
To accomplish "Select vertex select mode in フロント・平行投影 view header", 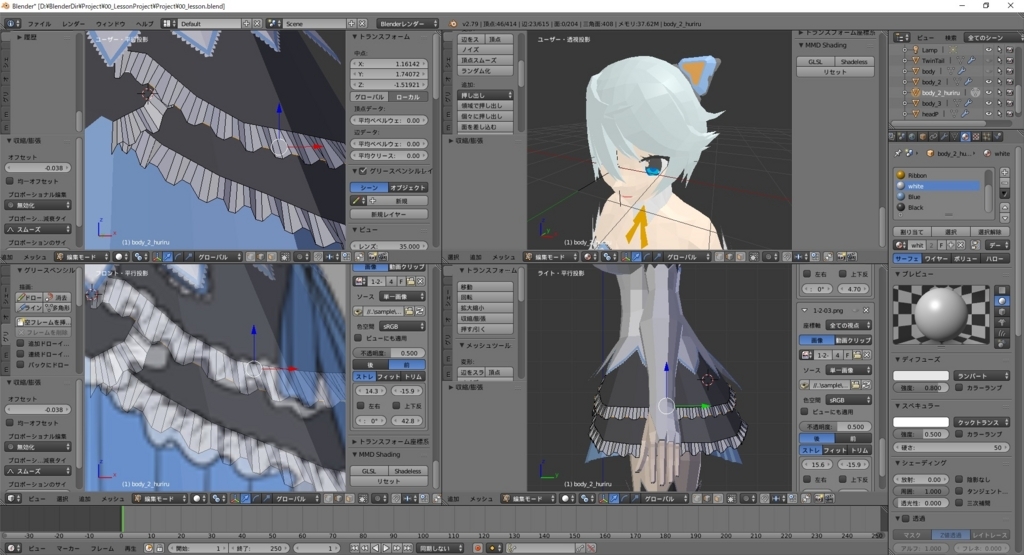I will 326,498.
